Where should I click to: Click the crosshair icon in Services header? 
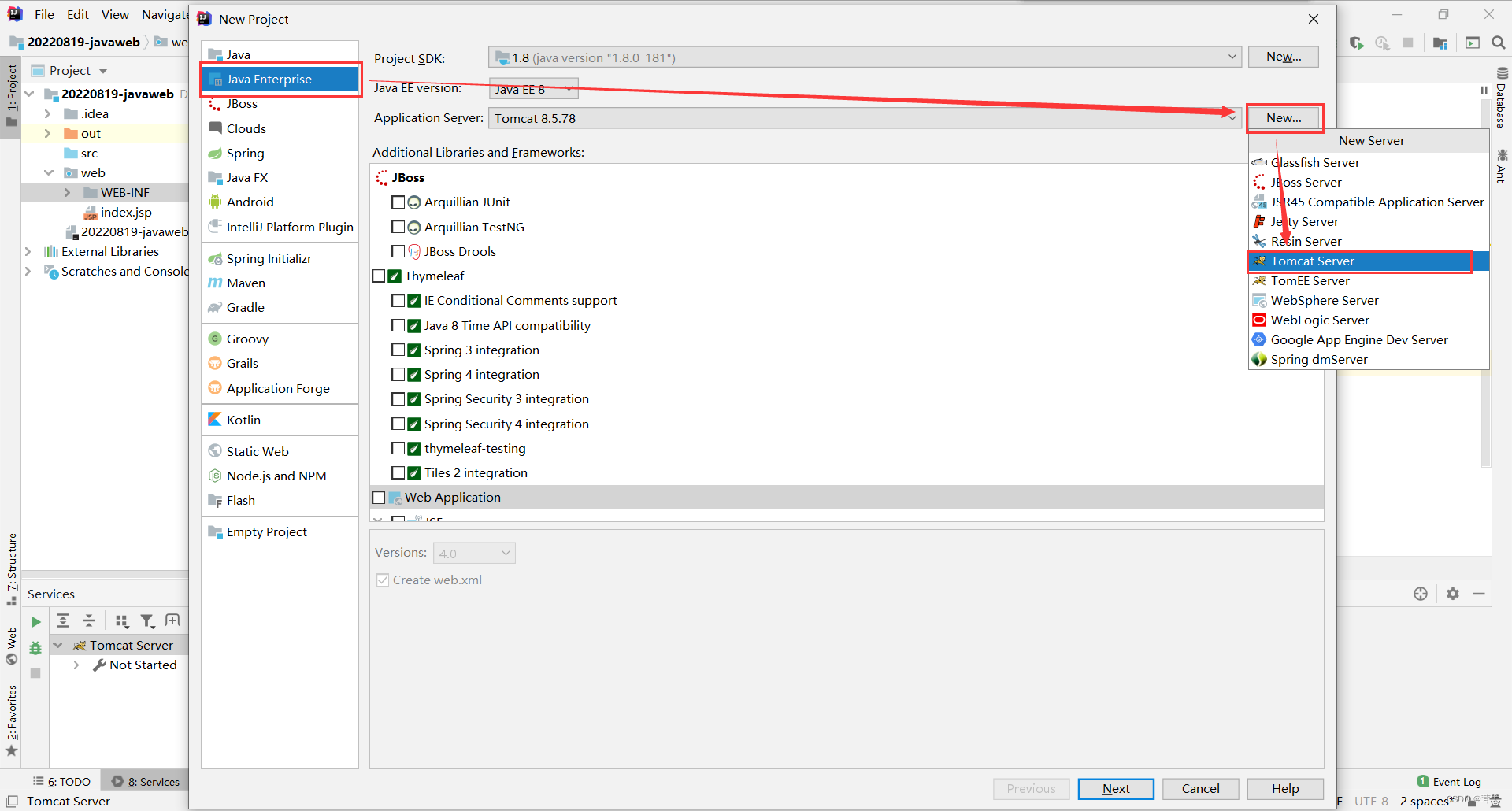(1421, 594)
